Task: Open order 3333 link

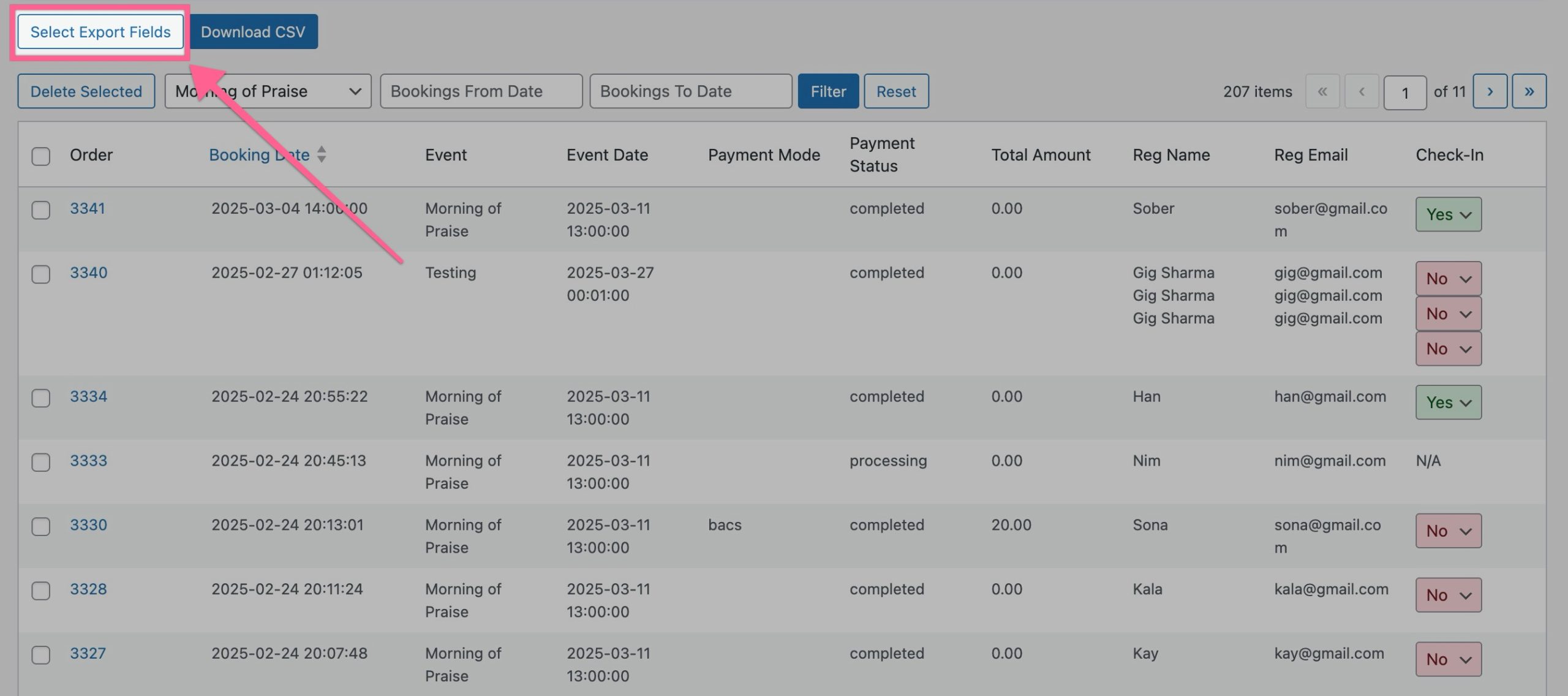Action: tap(88, 461)
